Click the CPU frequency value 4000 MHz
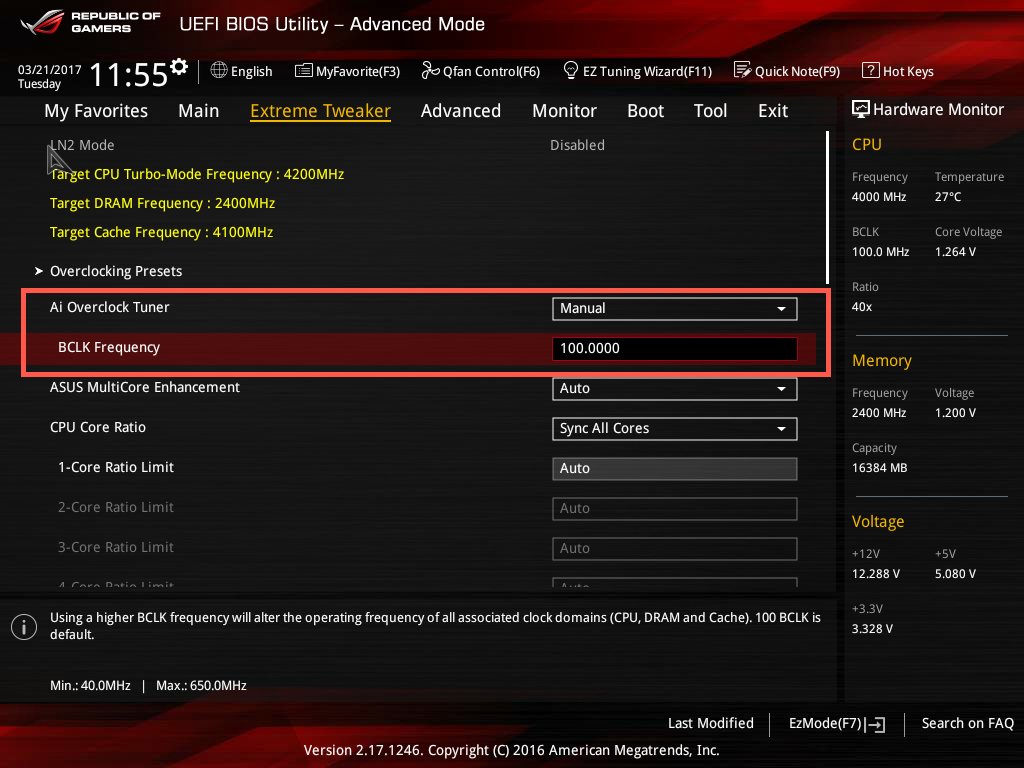 (879, 197)
